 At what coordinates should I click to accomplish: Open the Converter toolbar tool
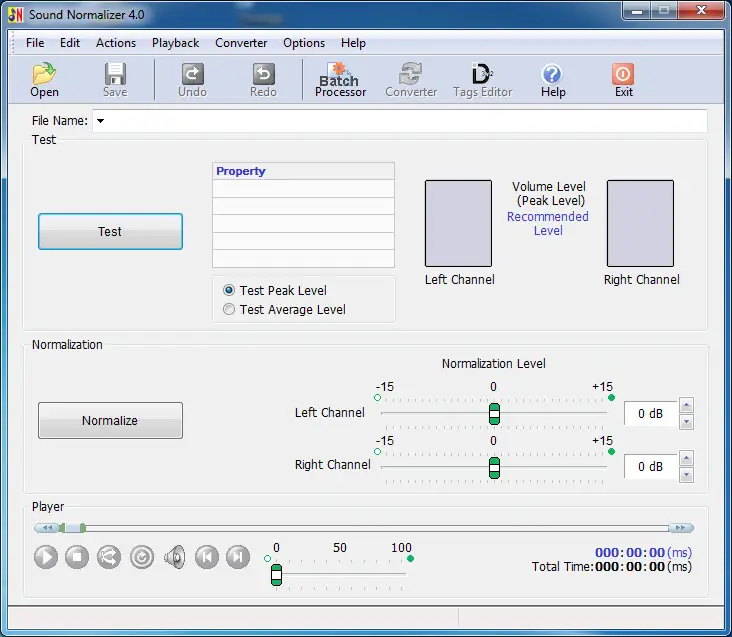coord(411,80)
